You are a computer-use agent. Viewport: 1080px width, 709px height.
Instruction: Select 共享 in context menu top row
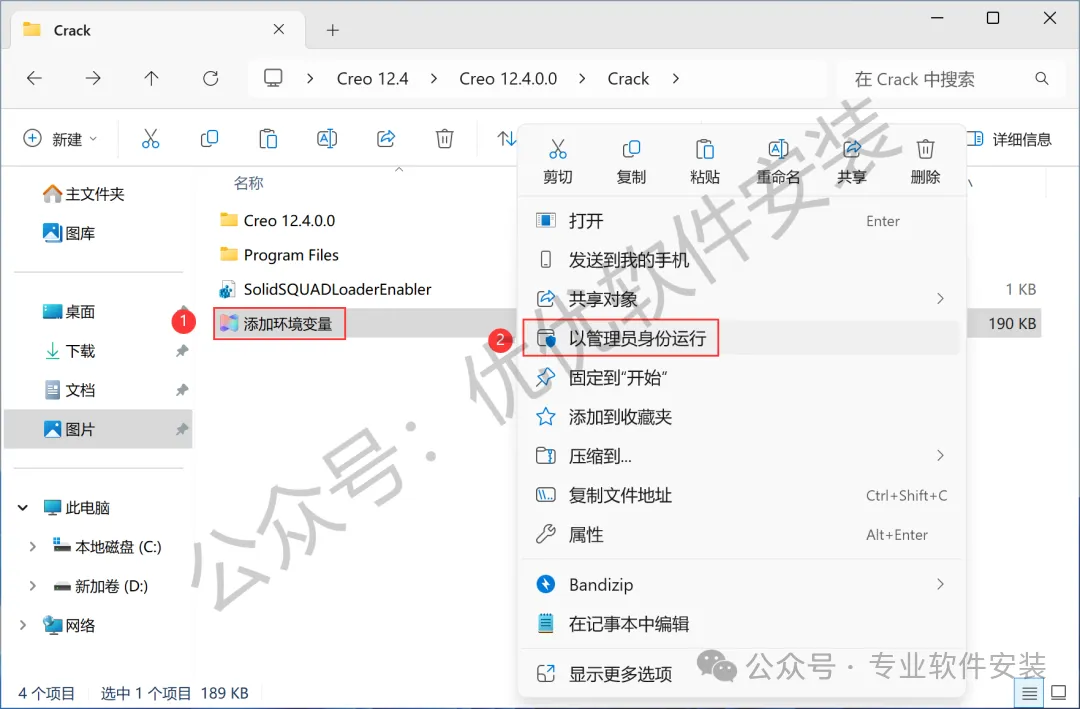tap(852, 162)
